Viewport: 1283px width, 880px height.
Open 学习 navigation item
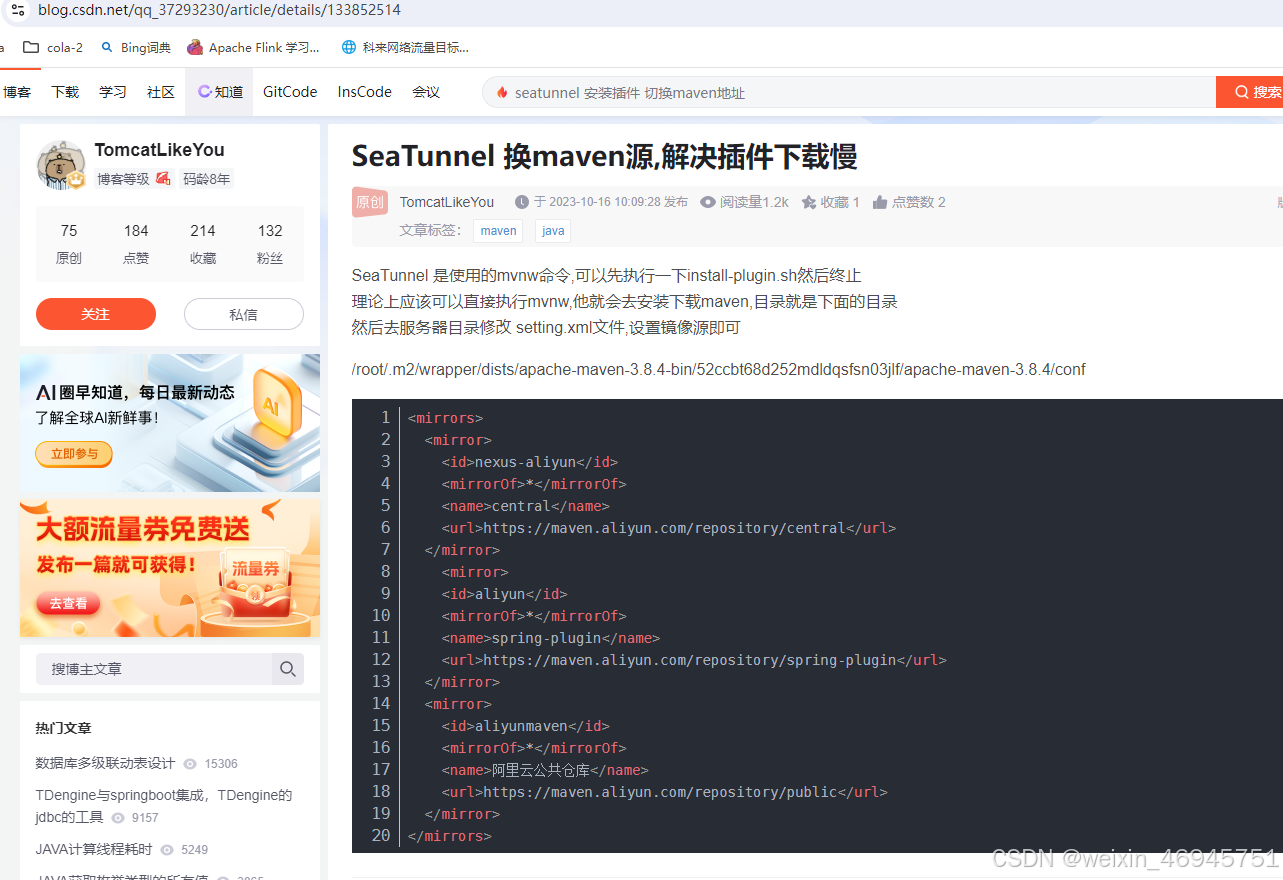click(113, 92)
